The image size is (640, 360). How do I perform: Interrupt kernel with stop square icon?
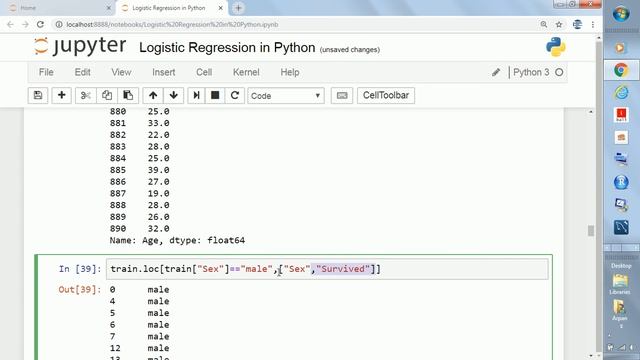pyautogui.click(x=215, y=96)
